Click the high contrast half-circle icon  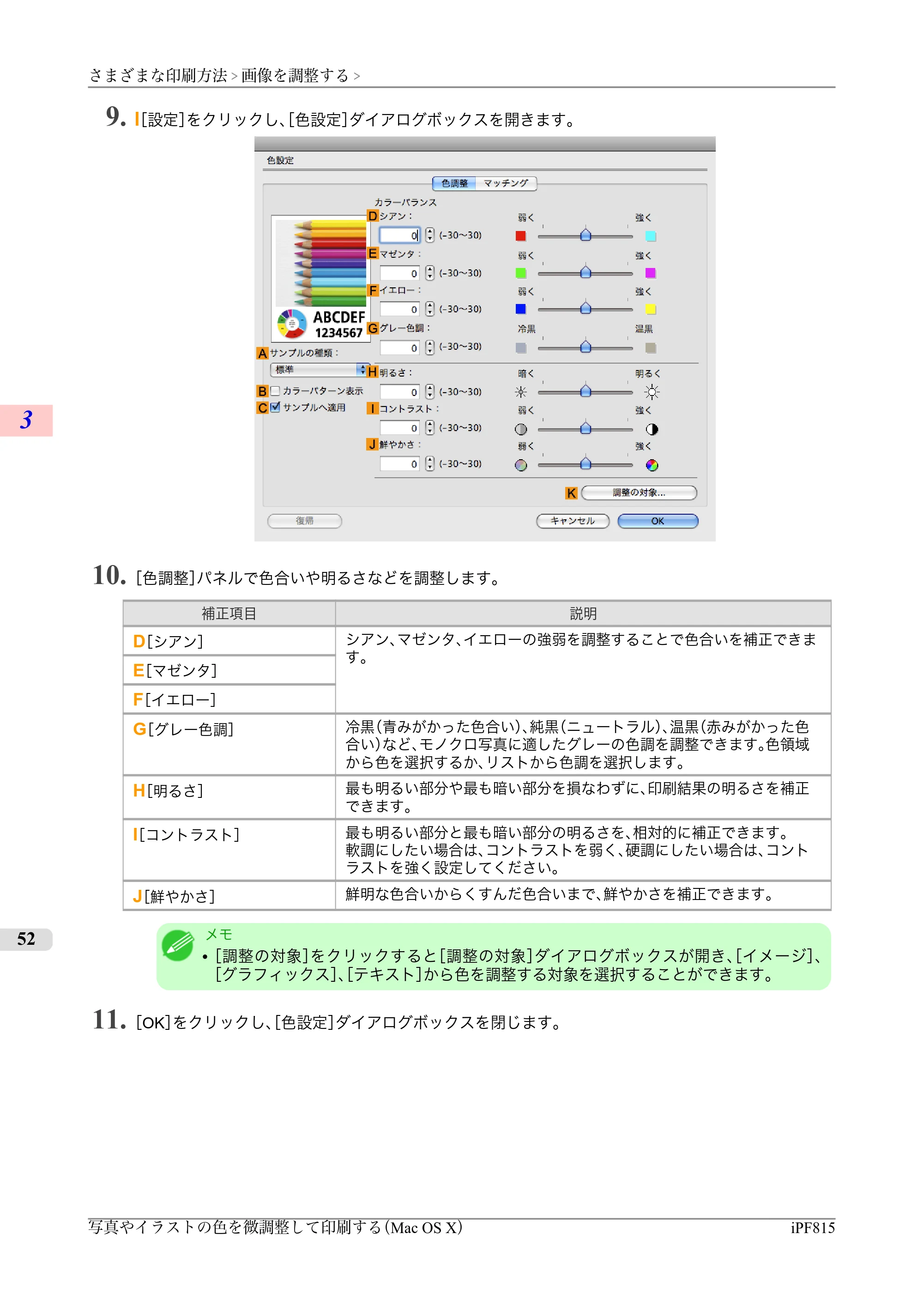[x=652, y=429]
